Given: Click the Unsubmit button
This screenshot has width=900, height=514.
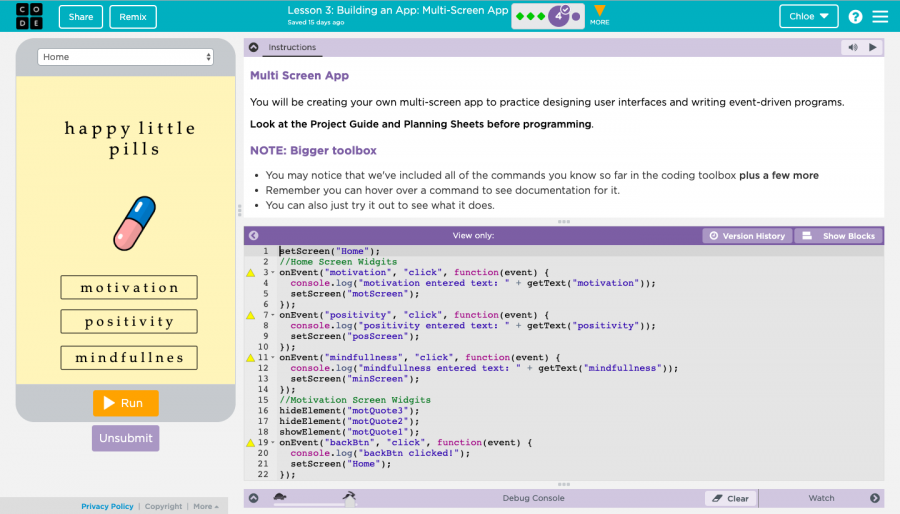Looking at the screenshot, I should point(125,438).
